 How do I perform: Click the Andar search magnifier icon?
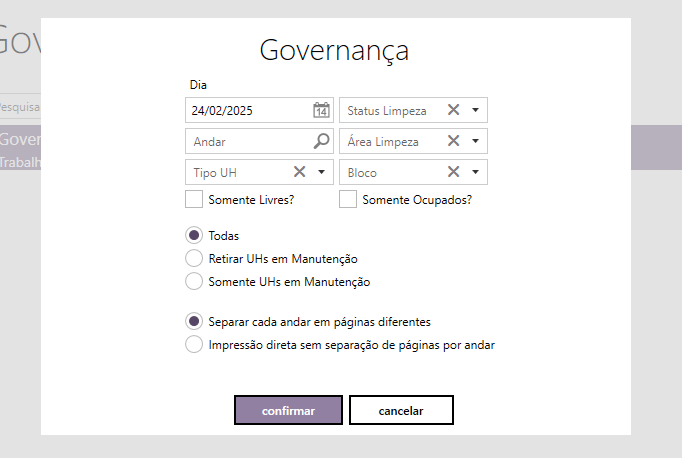[x=321, y=141]
